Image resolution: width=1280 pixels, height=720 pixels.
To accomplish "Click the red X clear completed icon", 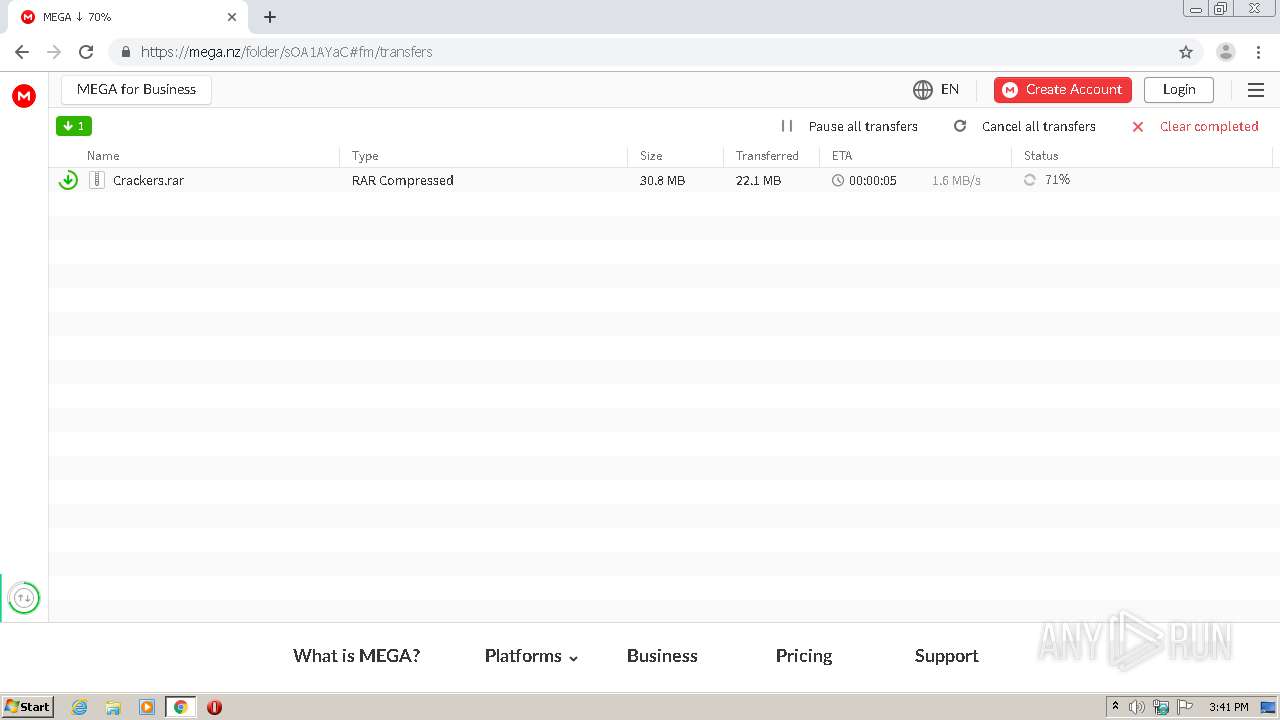I will pos(1138,127).
